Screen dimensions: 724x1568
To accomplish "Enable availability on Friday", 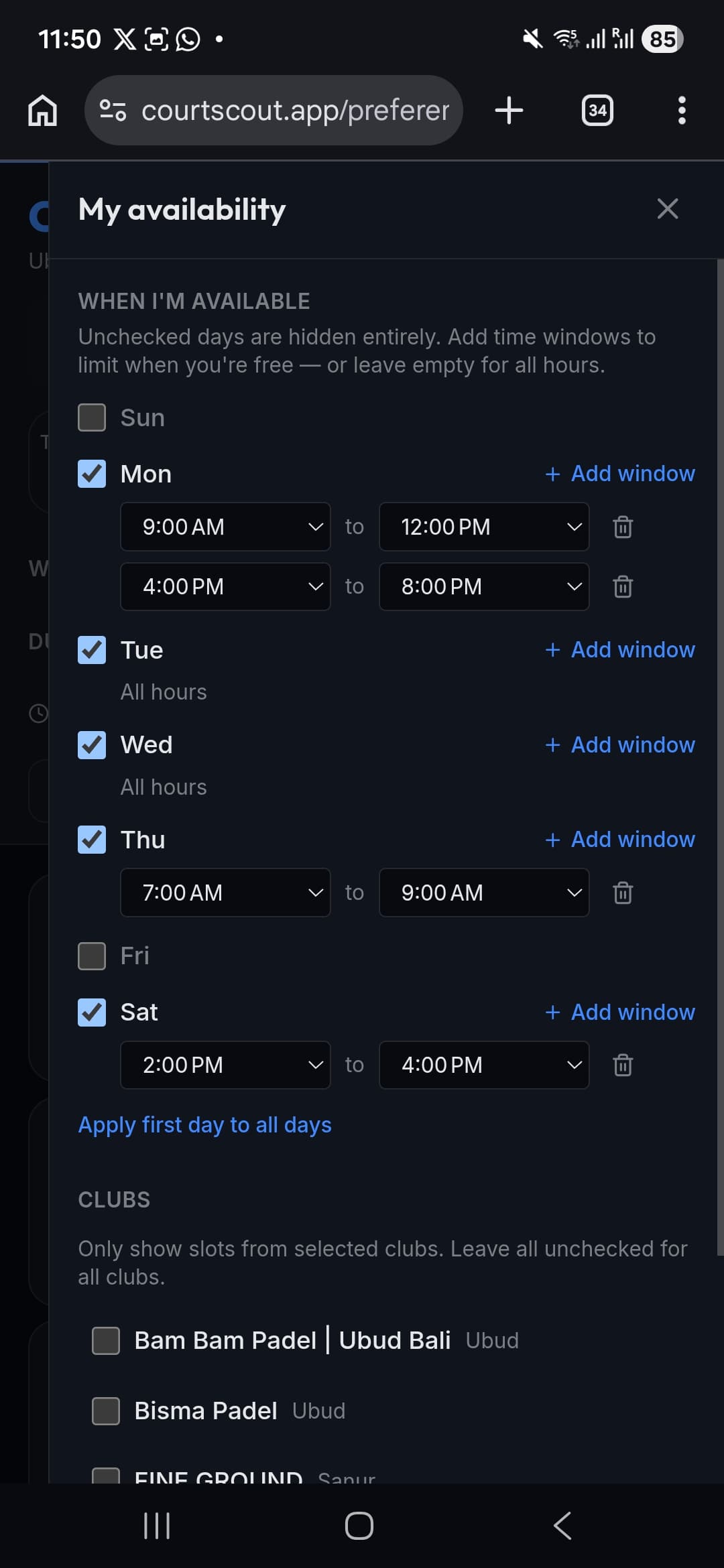I will pyautogui.click(x=92, y=956).
